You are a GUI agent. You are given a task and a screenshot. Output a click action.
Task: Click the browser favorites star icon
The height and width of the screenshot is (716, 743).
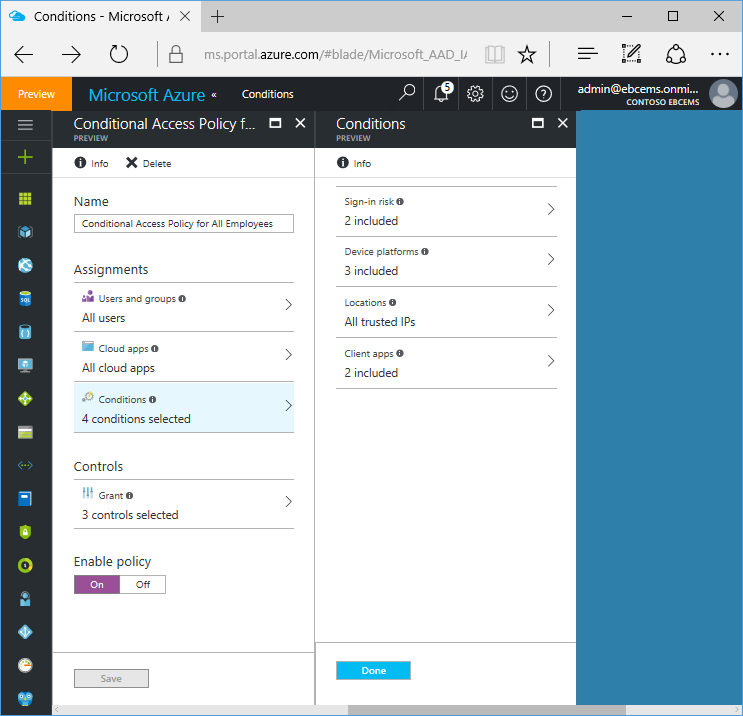tap(527, 54)
